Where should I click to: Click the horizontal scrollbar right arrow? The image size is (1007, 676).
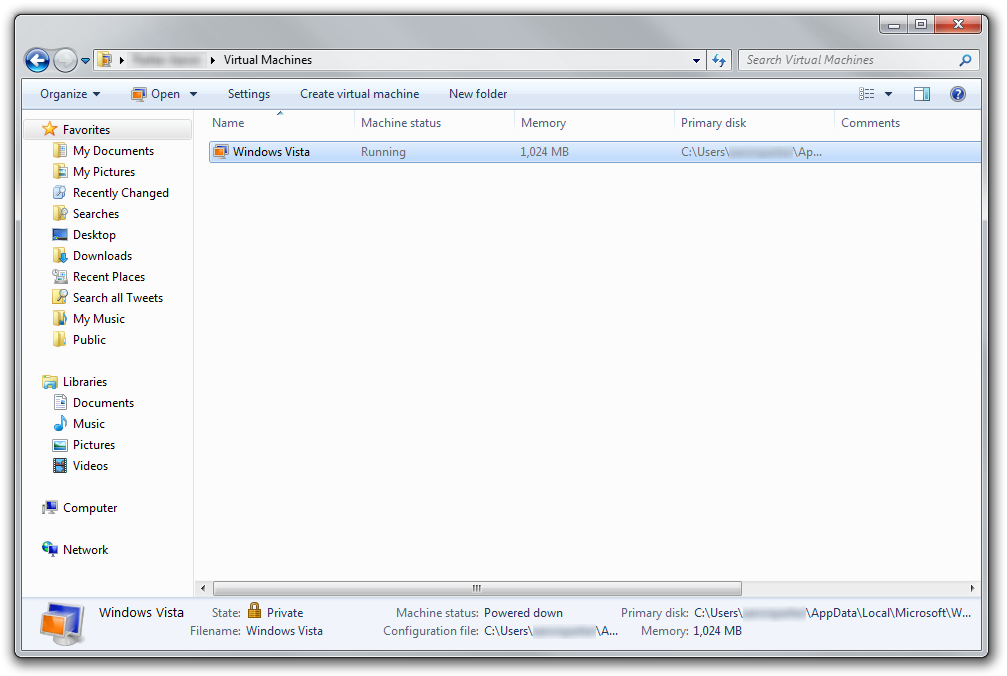click(972, 588)
